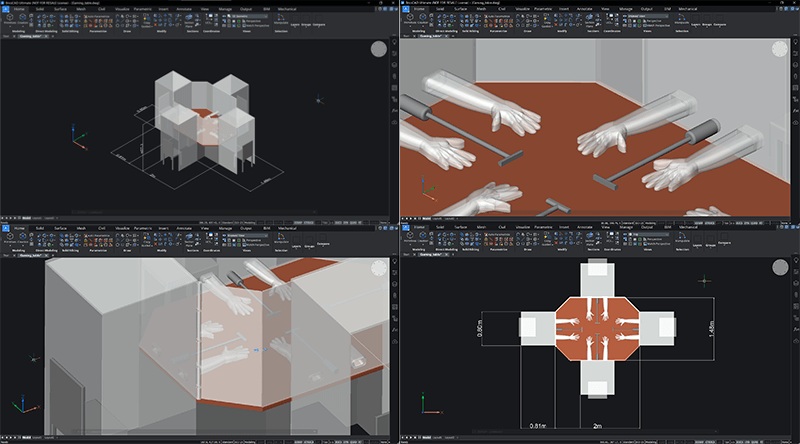Open Isometric view dropdown in isometric overview window
Image resolution: width=800 pixels, height=444 pixels.
click(248, 16)
